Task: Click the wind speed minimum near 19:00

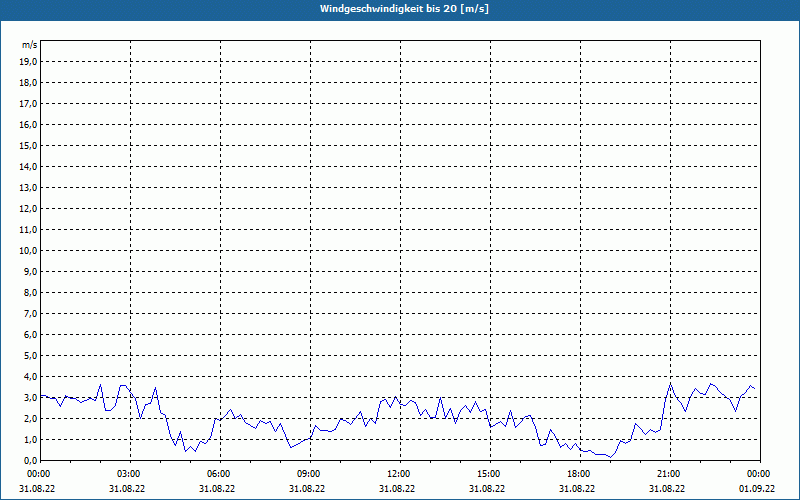Action: click(x=610, y=457)
